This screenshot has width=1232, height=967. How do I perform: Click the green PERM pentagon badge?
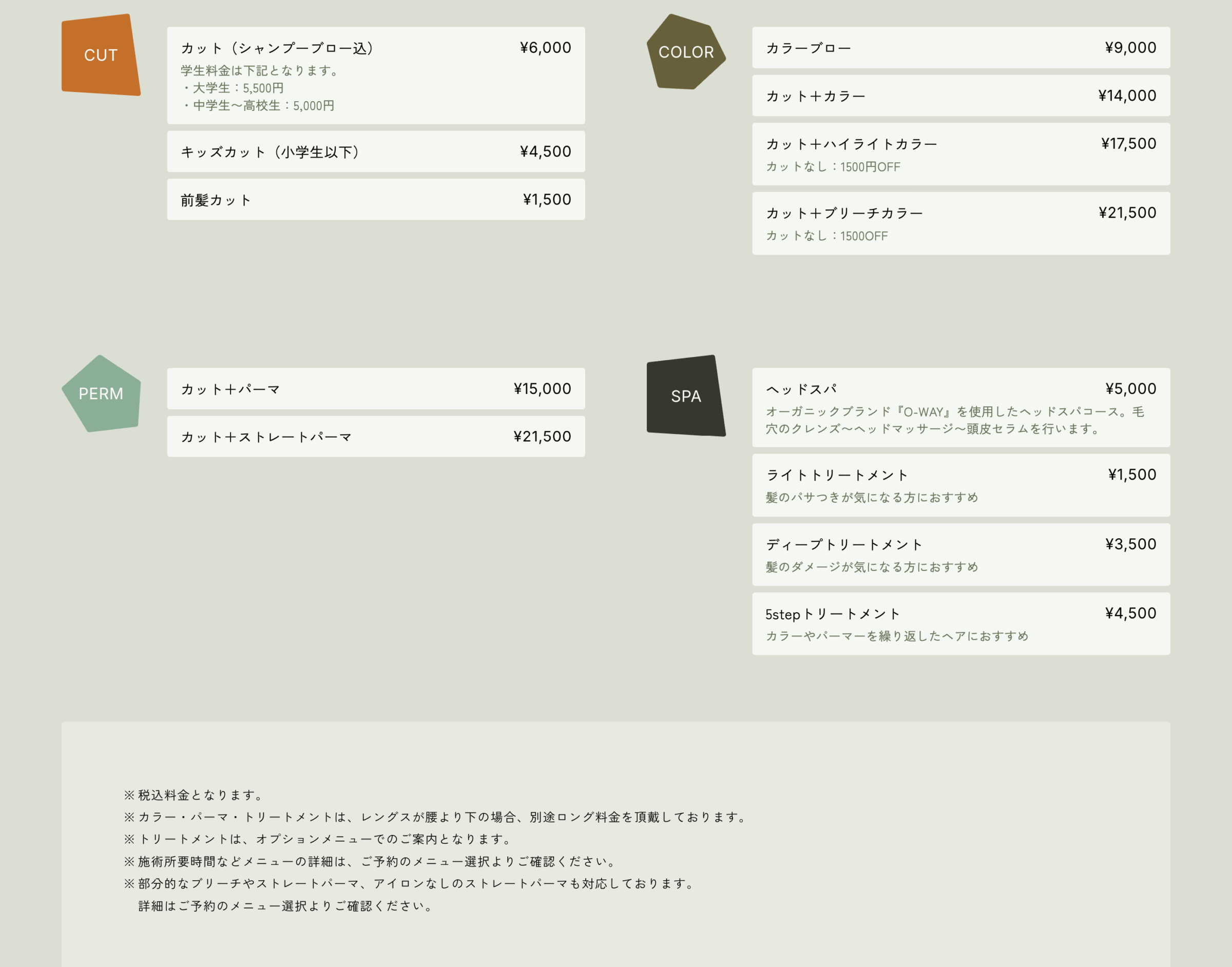pyautogui.click(x=101, y=393)
